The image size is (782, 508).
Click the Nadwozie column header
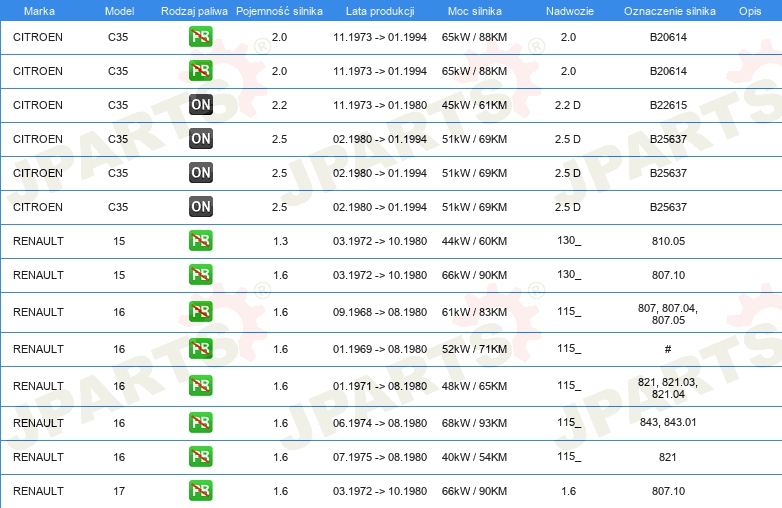pyautogui.click(x=570, y=11)
